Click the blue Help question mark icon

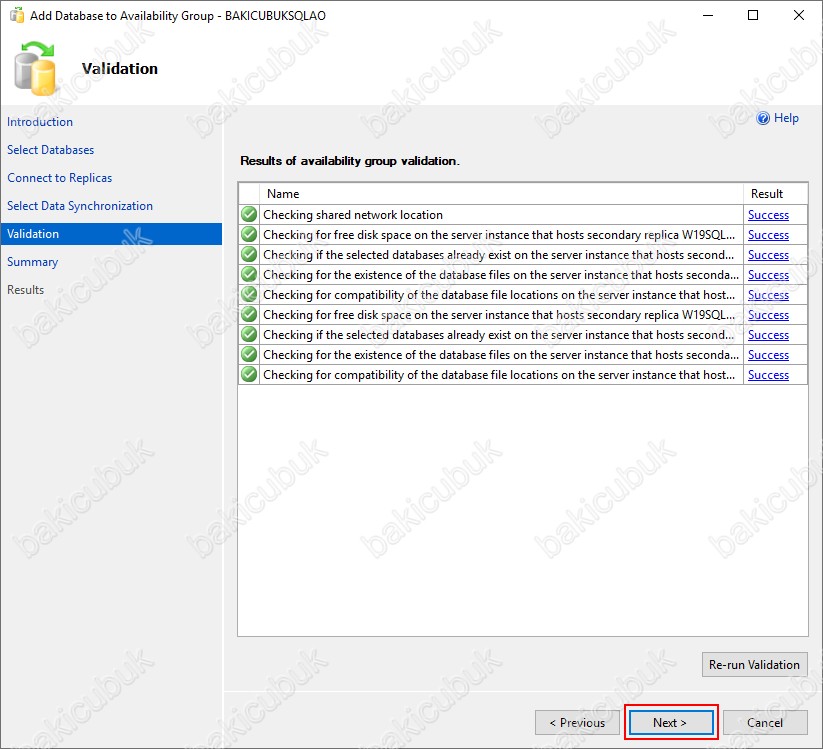coord(763,118)
